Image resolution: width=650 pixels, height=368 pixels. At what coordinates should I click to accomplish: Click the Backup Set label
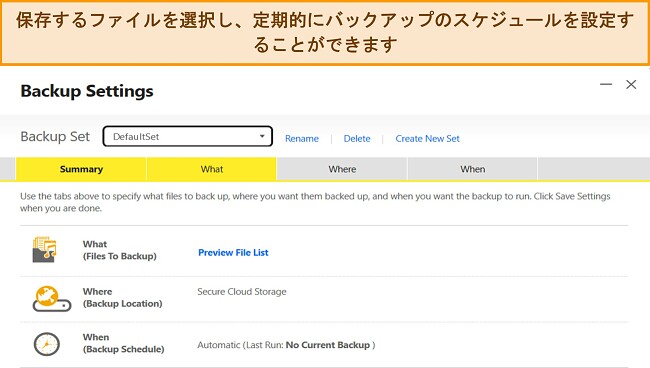pyautogui.click(x=55, y=136)
